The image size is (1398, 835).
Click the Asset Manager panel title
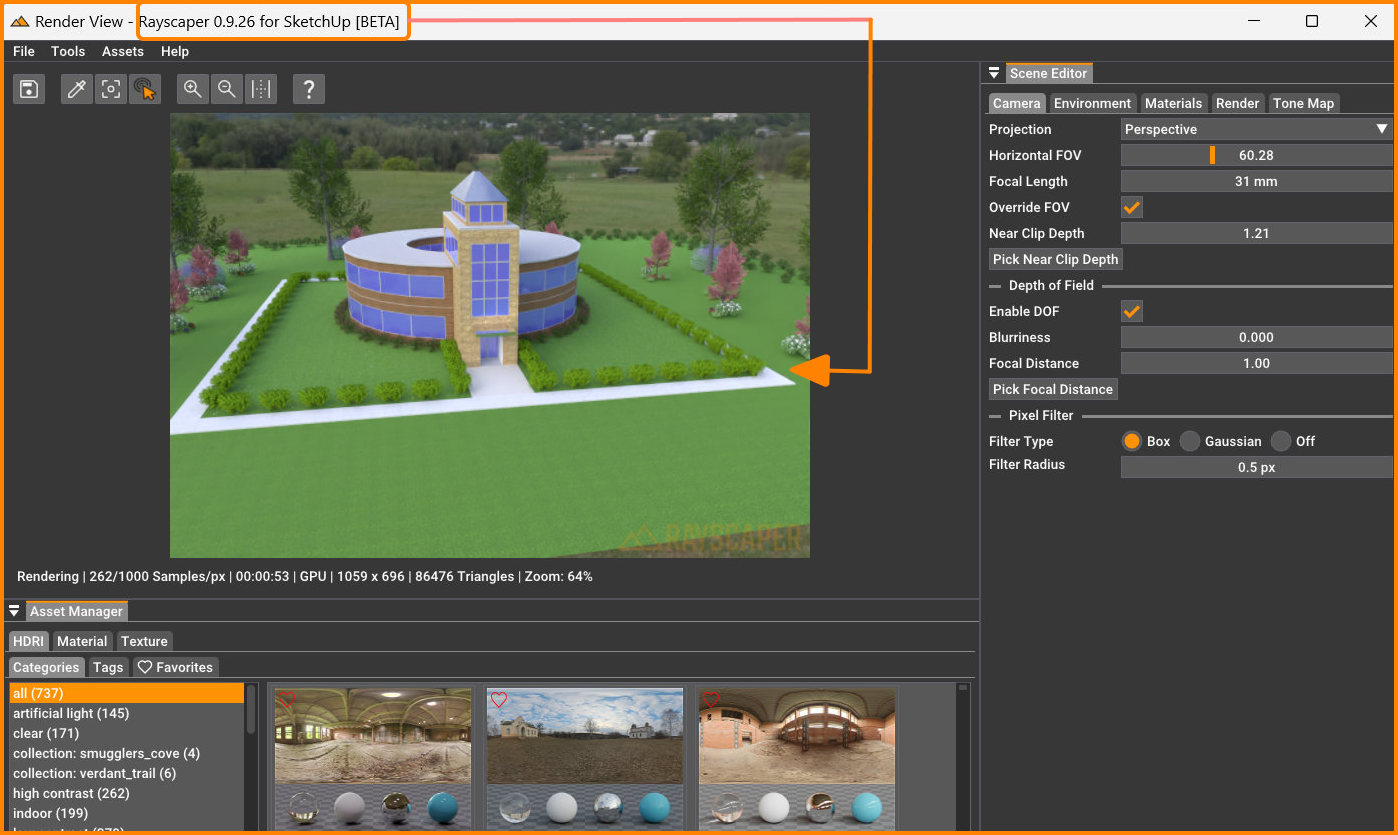click(76, 611)
